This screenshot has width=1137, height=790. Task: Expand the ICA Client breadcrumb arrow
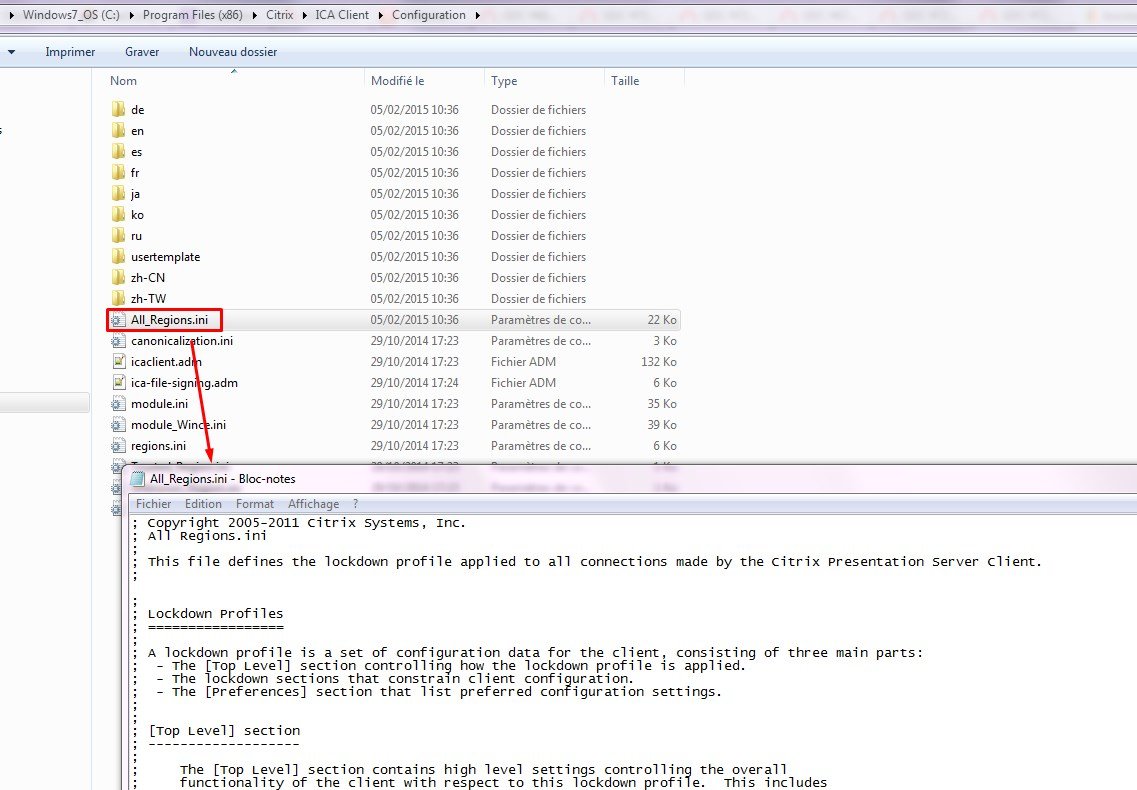click(381, 15)
